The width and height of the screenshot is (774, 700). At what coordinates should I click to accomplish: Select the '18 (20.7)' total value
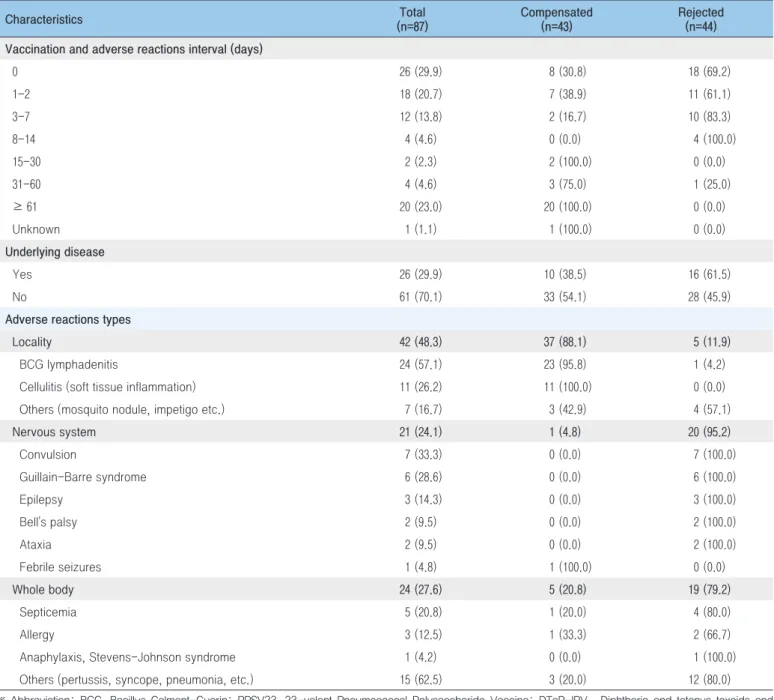(x=421, y=94)
